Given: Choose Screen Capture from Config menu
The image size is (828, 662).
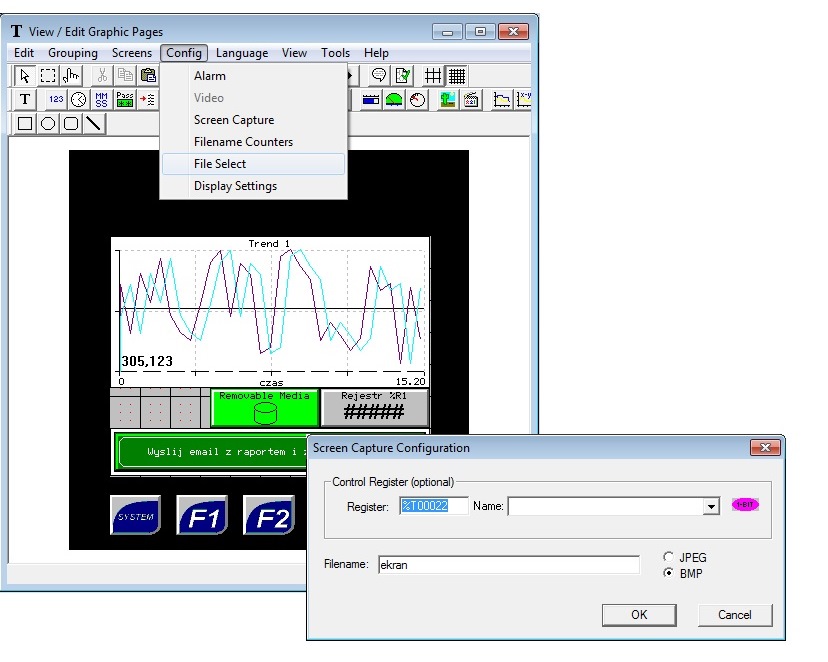Looking at the screenshot, I should click(x=253, y=120).
